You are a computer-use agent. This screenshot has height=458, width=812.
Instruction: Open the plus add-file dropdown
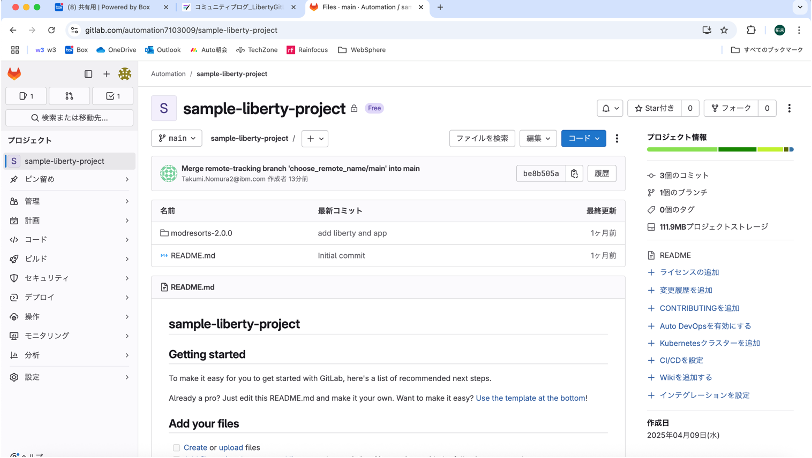(x=315, y=138)
